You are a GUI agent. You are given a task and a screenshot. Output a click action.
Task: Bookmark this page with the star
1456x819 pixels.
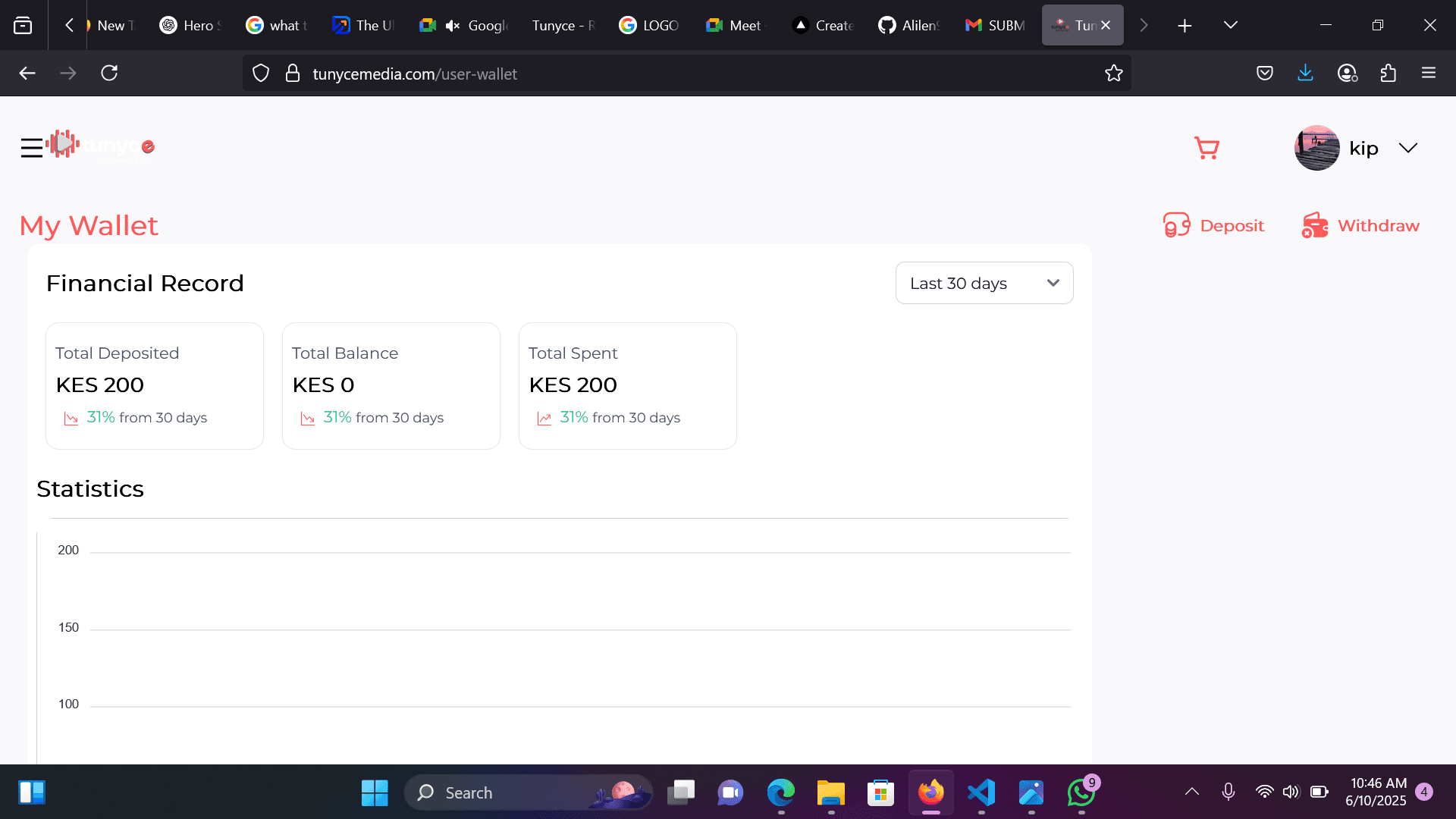[1113, 74]
